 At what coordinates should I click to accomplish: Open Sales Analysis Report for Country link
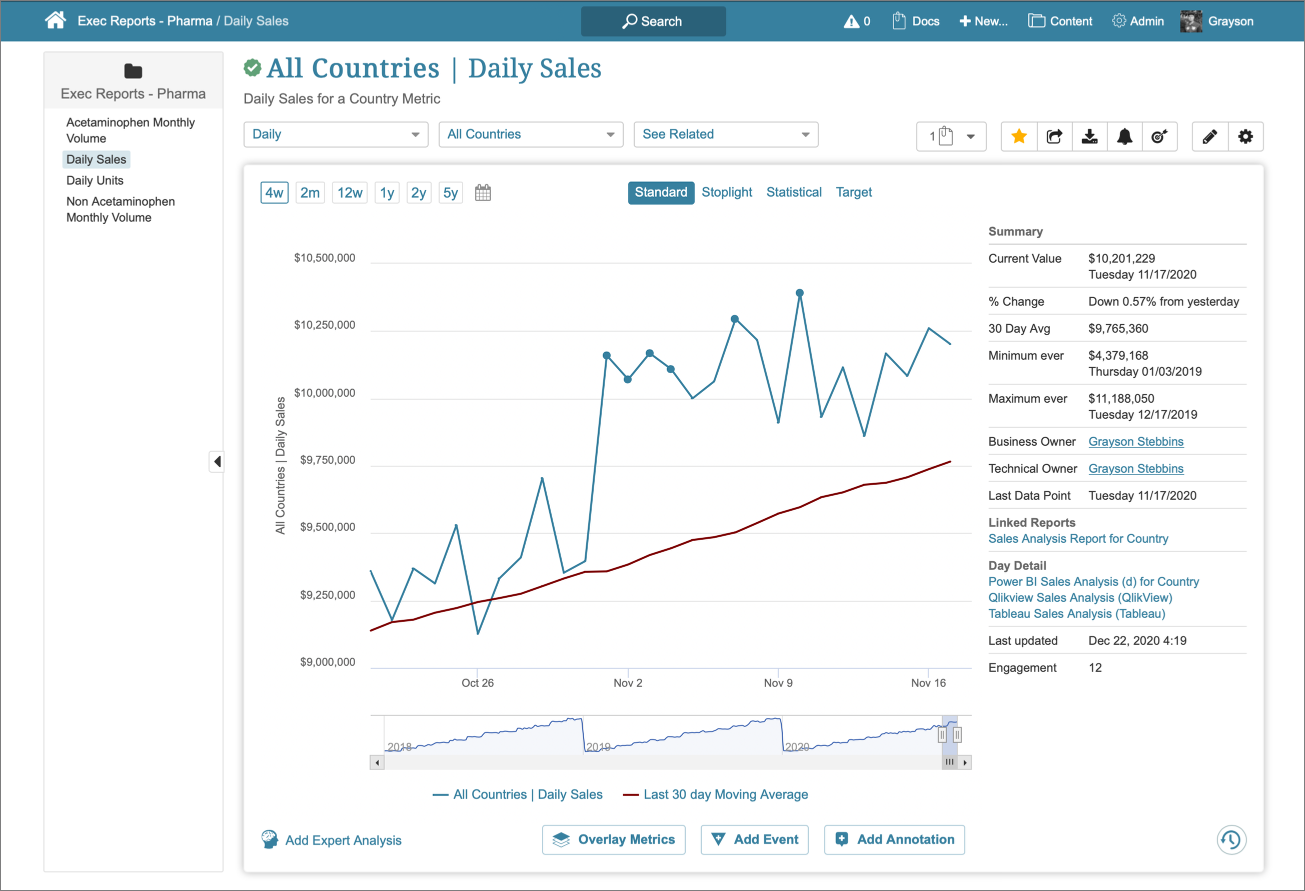pyautogui.click(x=1078, y=539)
